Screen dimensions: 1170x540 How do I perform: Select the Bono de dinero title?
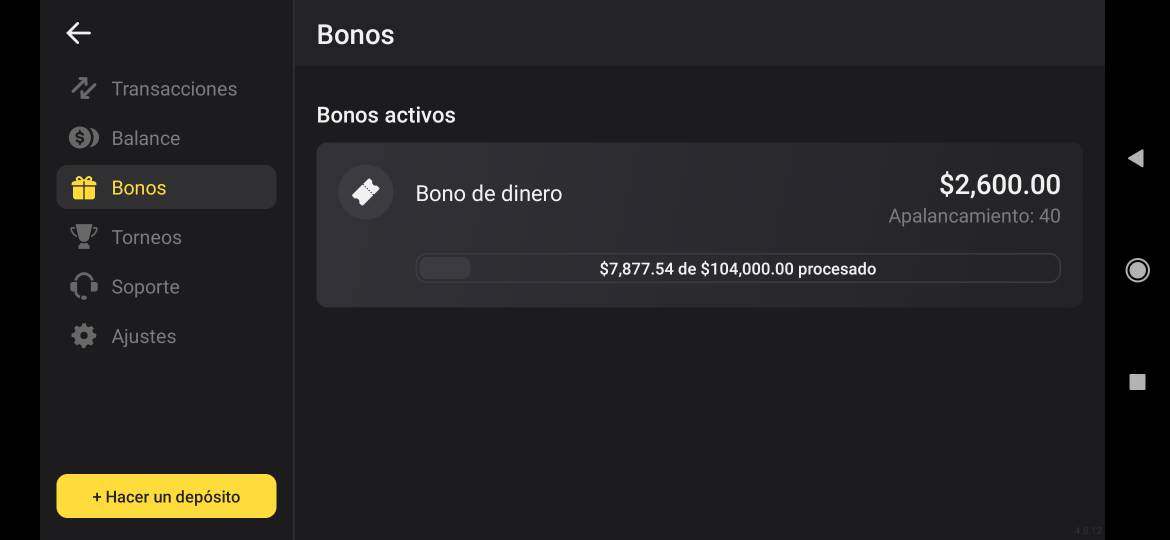[489, 193]
